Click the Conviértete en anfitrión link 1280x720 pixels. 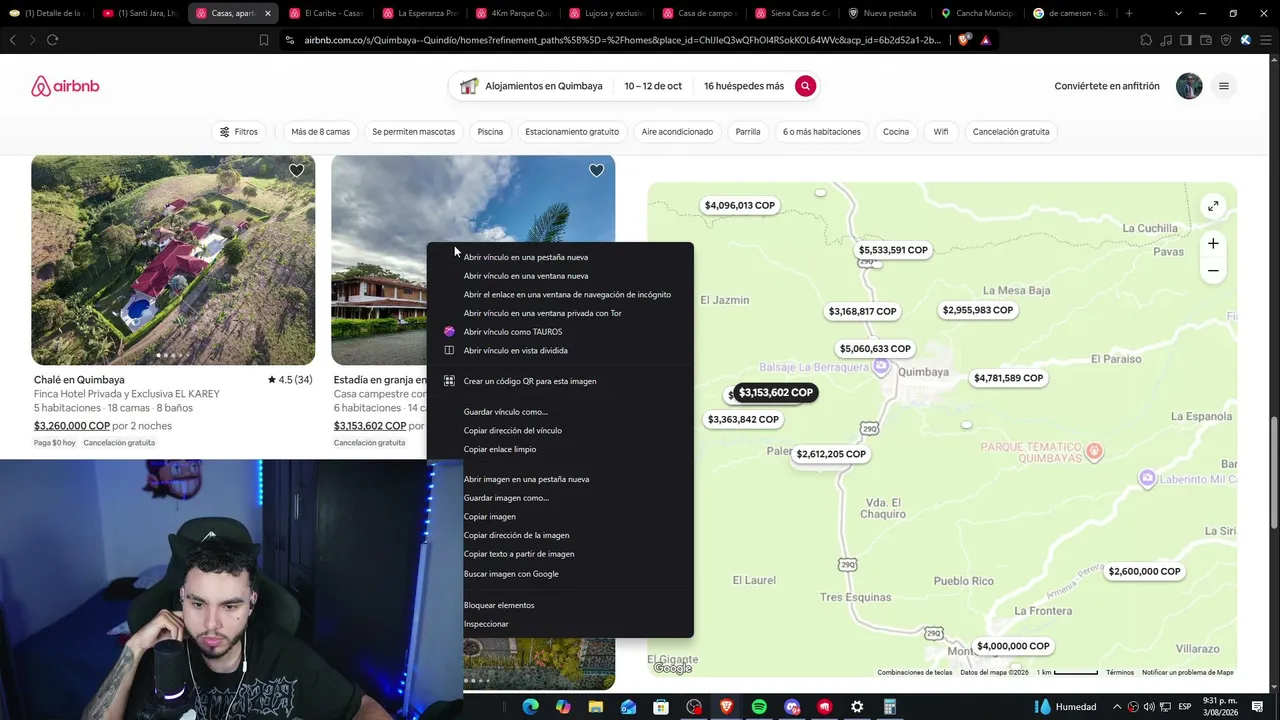tap(1107, 86)
